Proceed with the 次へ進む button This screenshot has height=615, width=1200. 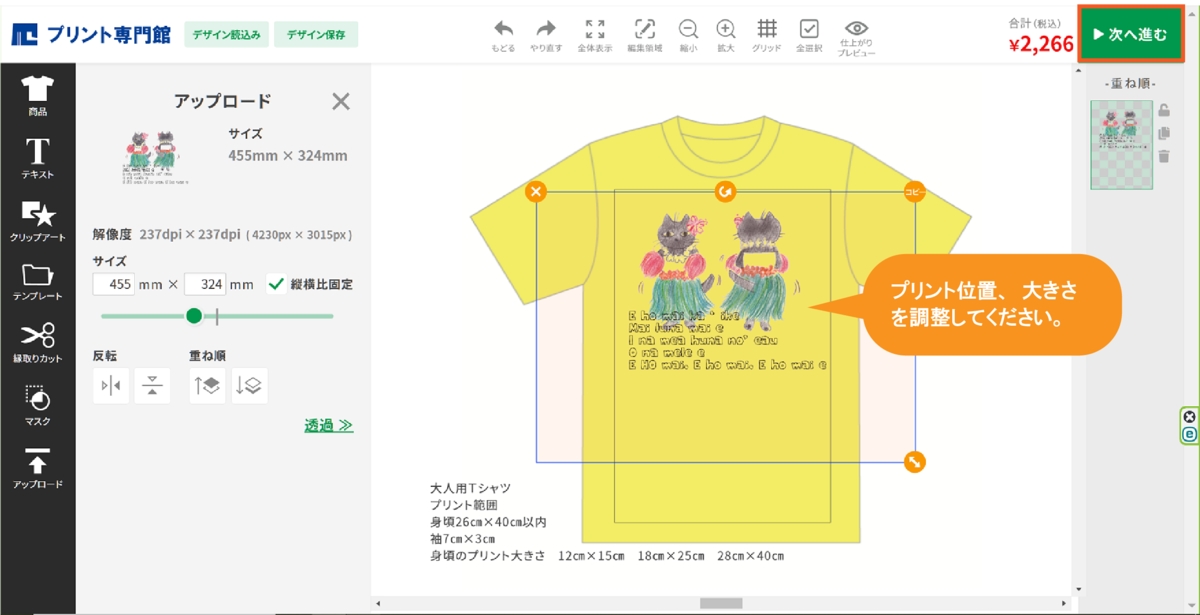coord(1130,35)
